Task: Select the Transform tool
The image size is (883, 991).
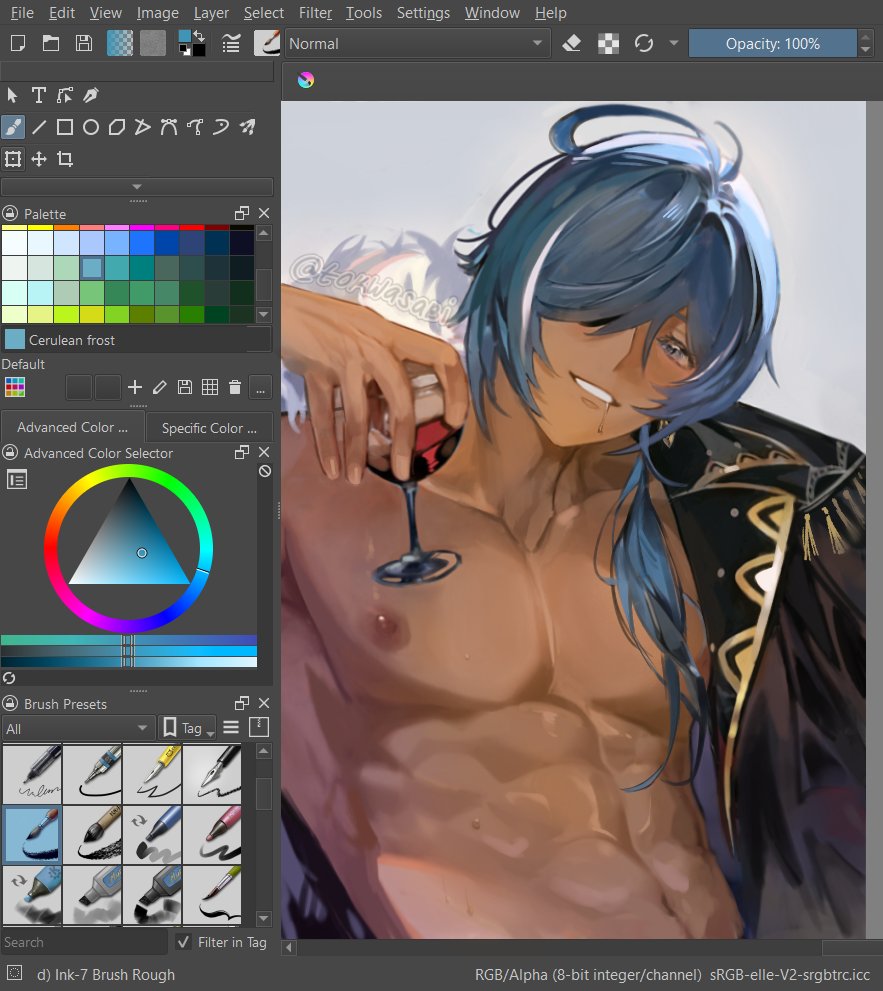Action: [13, 159]
